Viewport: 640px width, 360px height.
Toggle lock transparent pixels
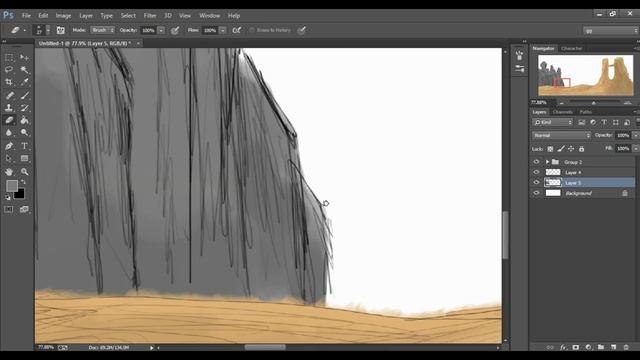[x=550, y=149]
